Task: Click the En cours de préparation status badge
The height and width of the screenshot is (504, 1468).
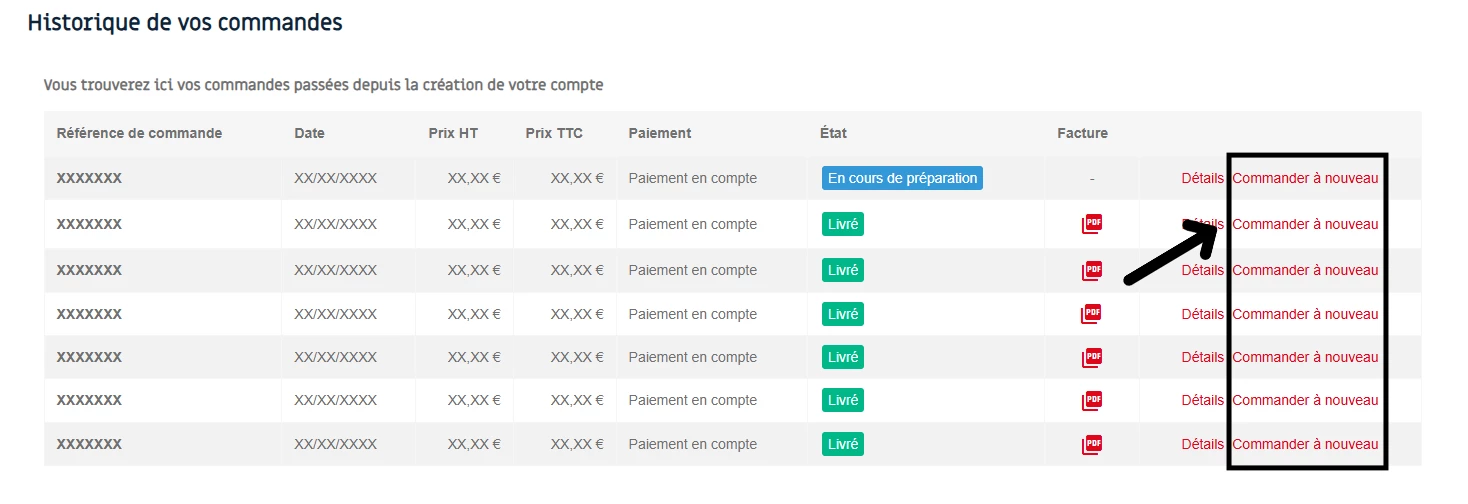Action: tap(902, 178)
